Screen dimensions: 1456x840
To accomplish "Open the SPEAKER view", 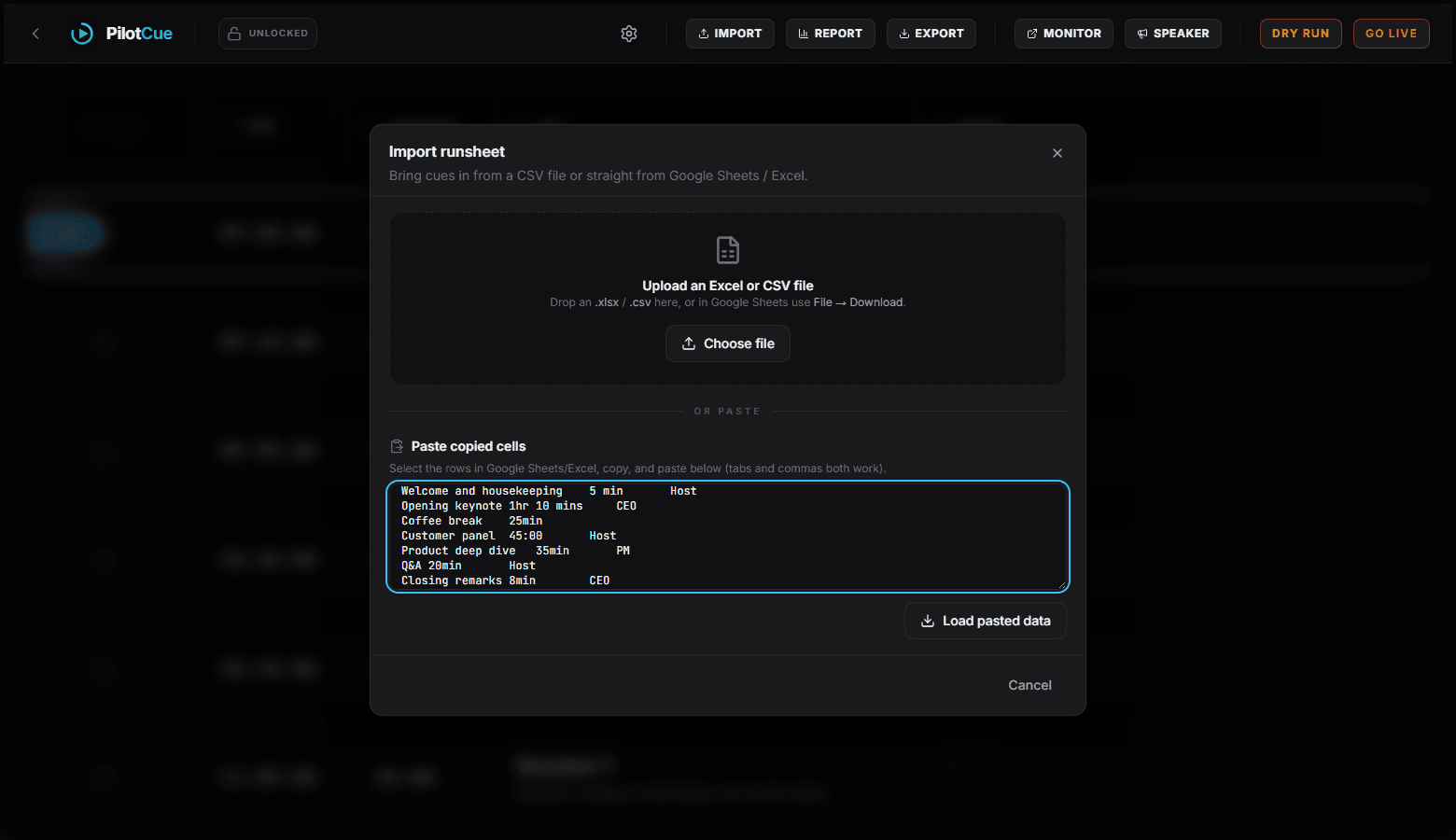I will 1172,34.
